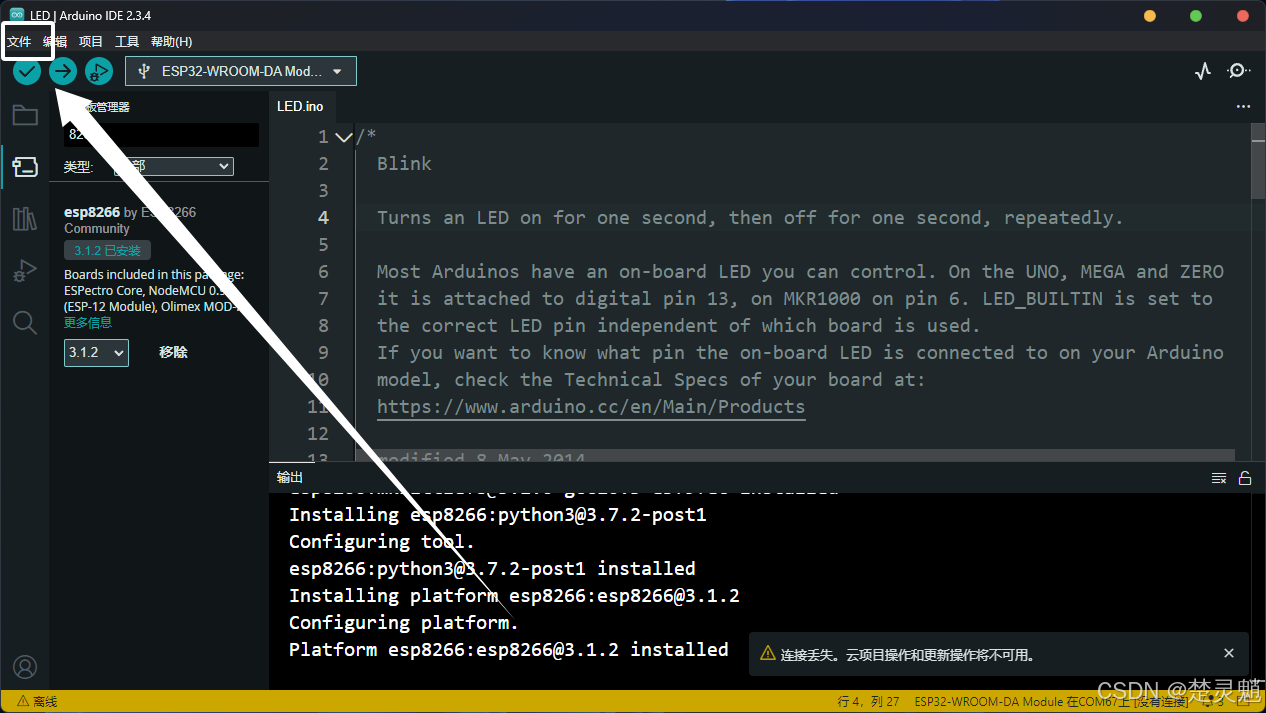
Task: Click the boards manager search field
Action: pyautogui.click(x=162, y=135)
